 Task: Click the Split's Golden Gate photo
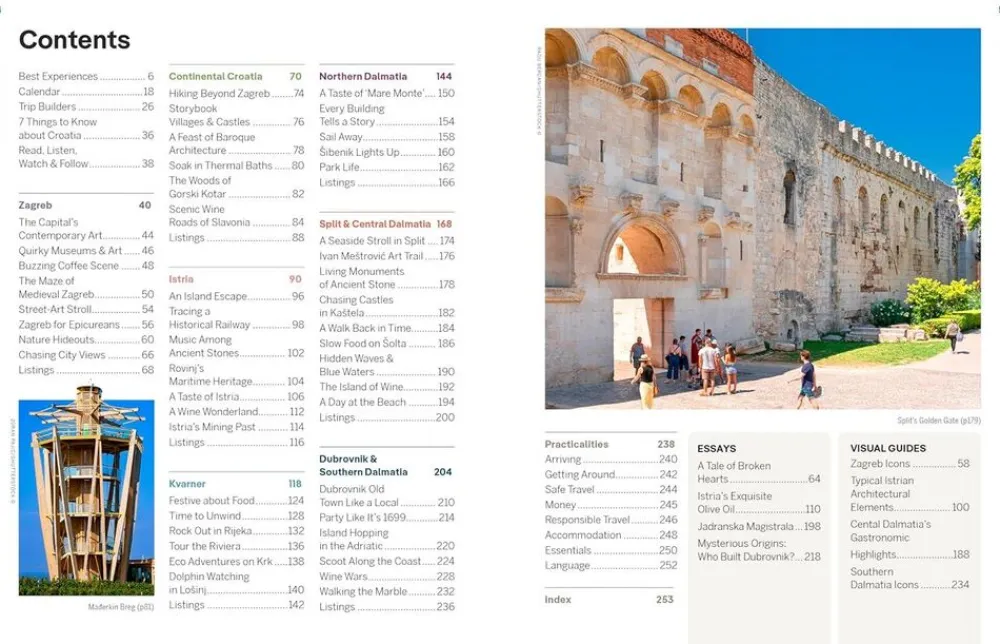[762, 218]
